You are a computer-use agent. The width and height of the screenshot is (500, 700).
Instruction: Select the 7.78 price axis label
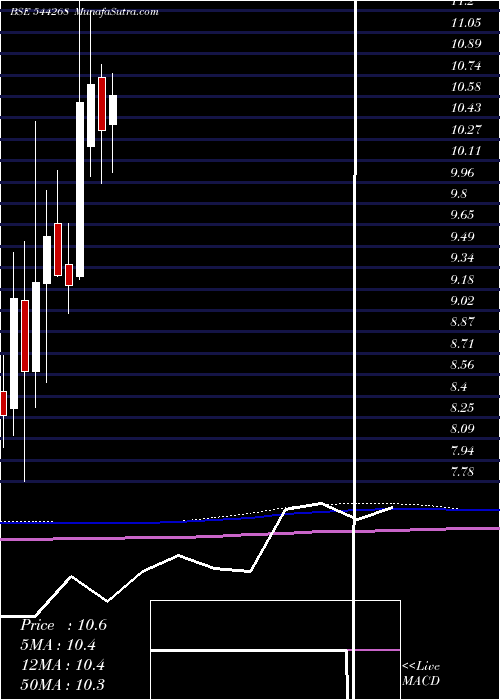point(462,472)
